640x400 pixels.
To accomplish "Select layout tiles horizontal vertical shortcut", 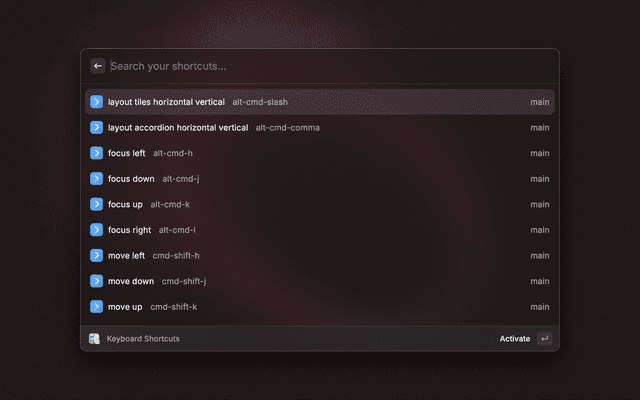I will [320, 102].
